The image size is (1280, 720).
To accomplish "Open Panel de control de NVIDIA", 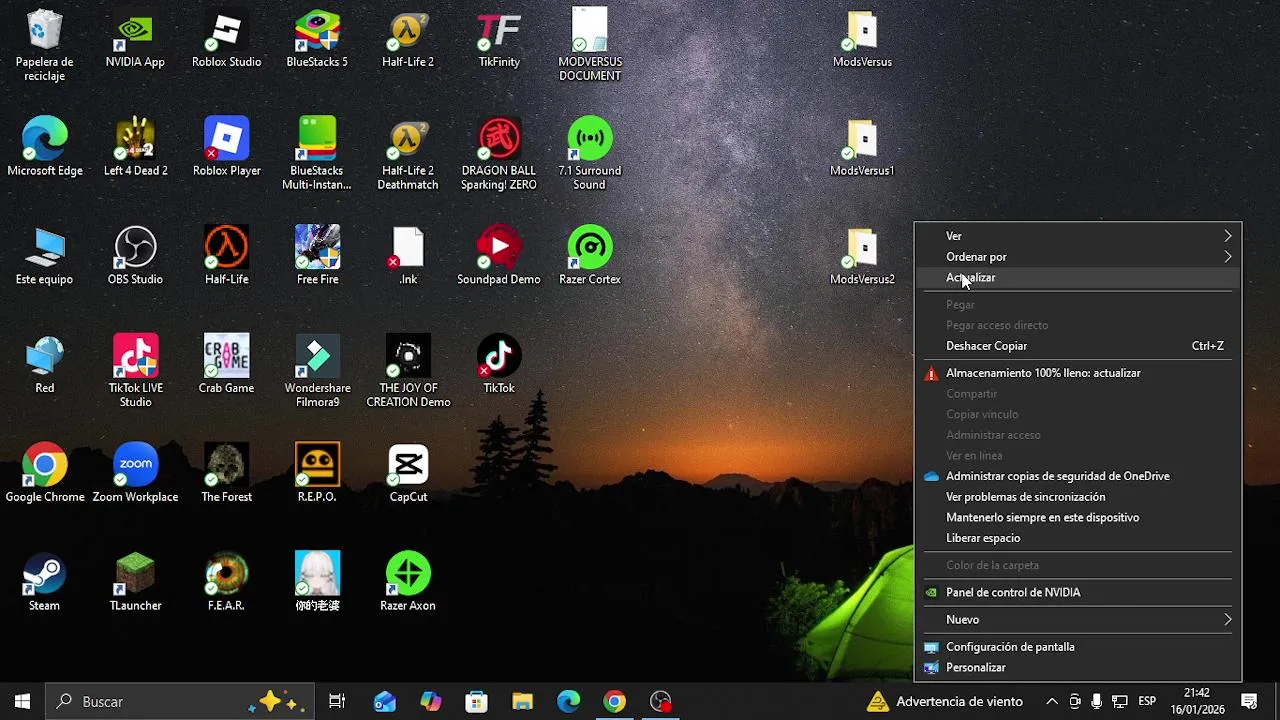I will click(x=1078, y=593).
